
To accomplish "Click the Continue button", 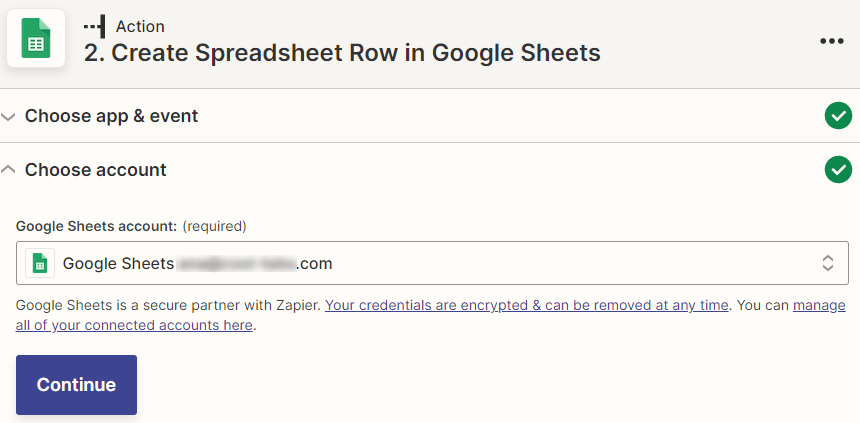I will coord(76,385).
